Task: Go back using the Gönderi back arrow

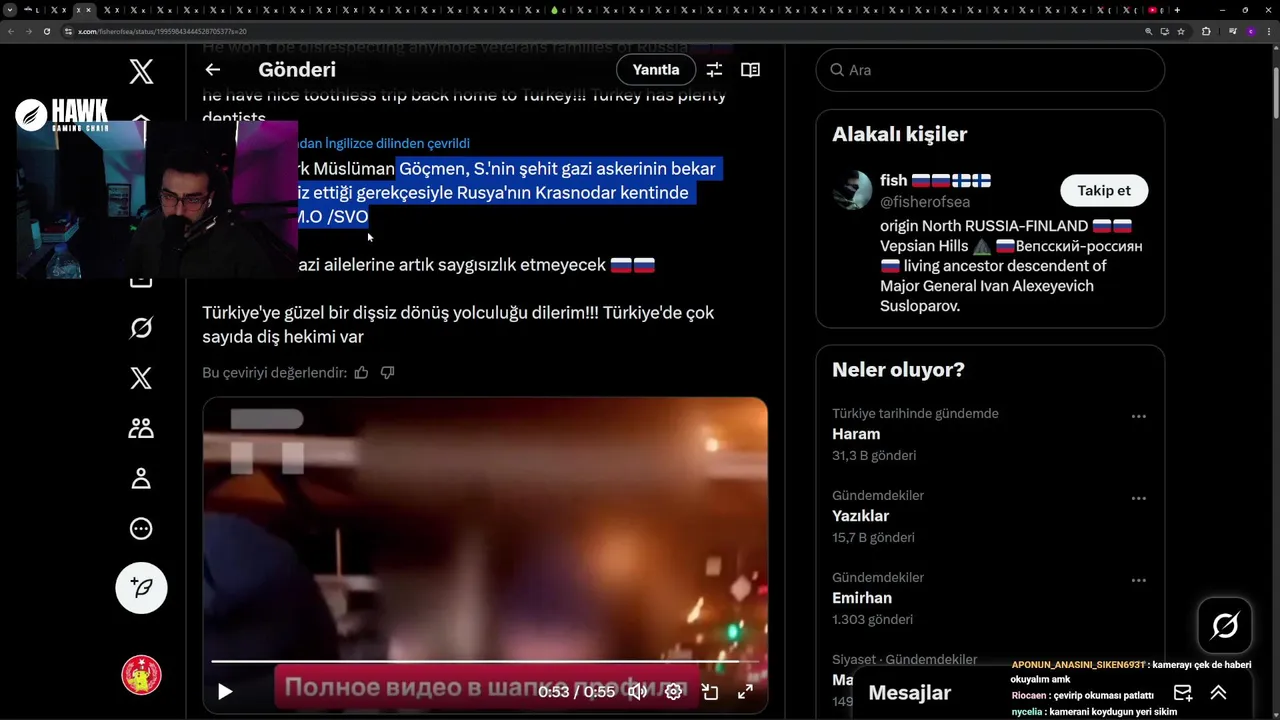Action: point(212,70)
